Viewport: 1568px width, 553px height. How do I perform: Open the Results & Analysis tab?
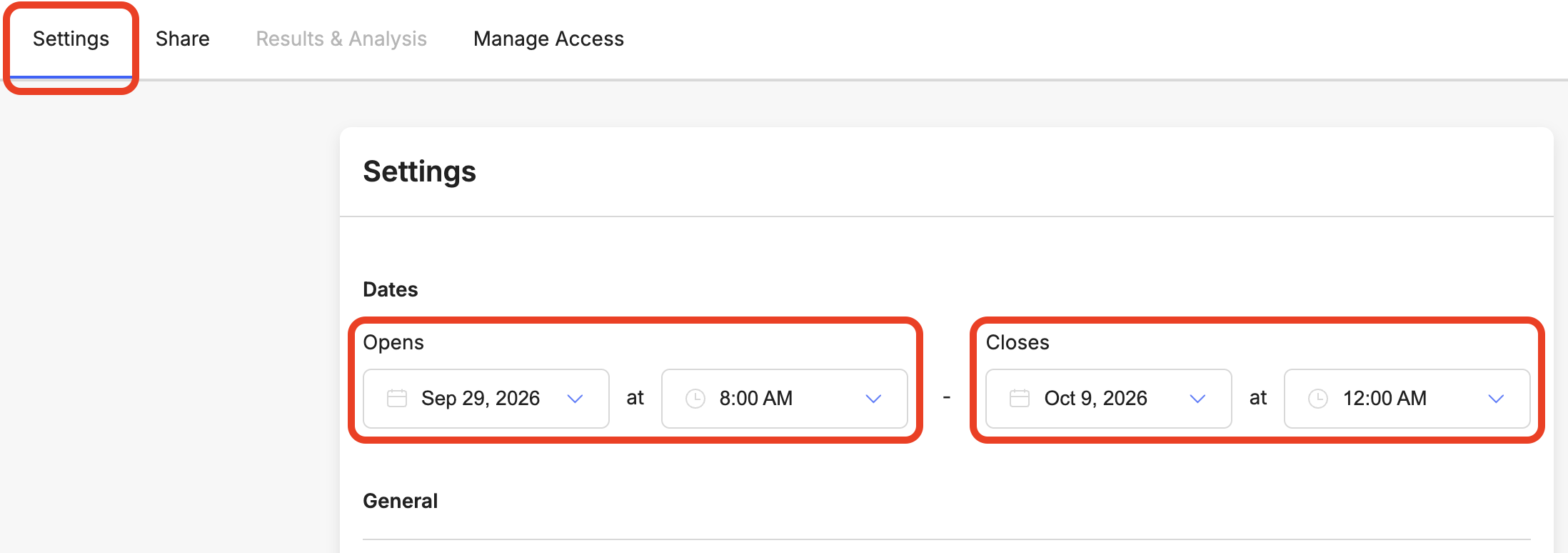[x=341, y=39]
